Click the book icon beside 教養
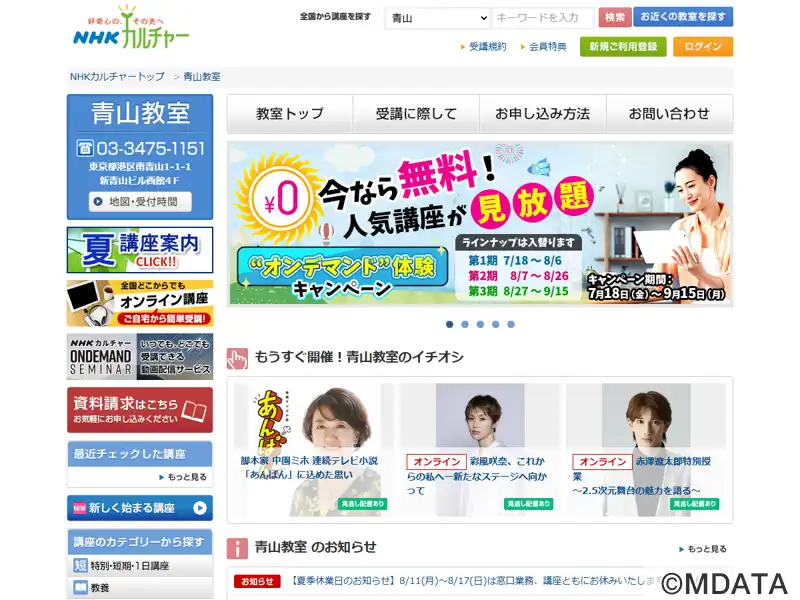Image resolution: width=800 pixels, height=600 pixels. point(81,587)
